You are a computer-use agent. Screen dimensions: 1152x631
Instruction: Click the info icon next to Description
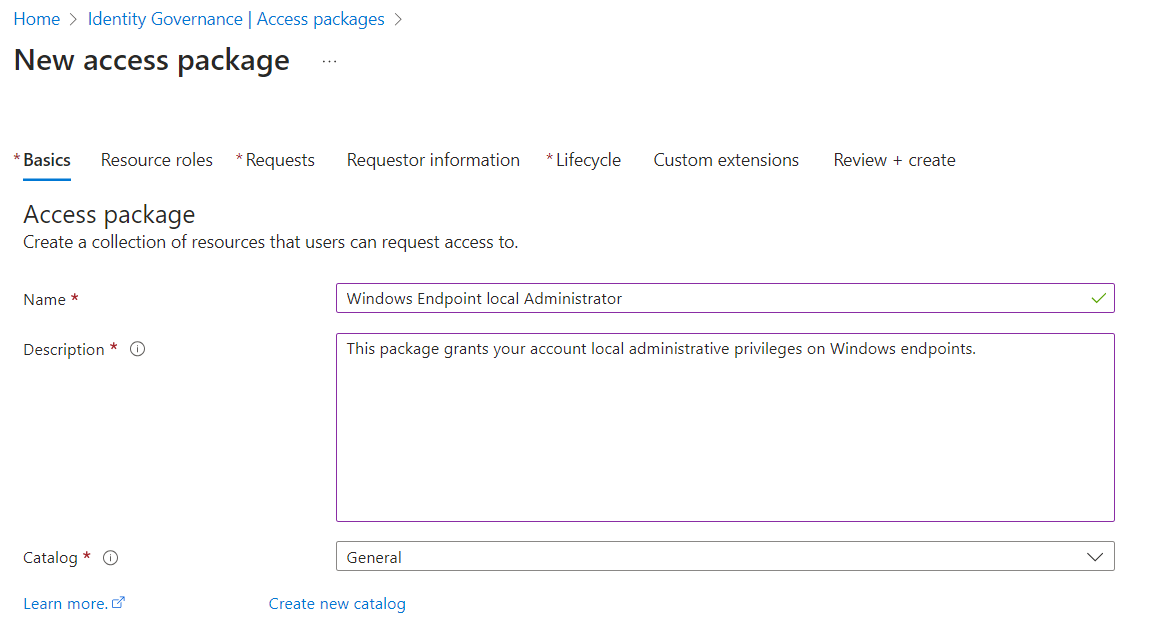[x=138, y=349]
